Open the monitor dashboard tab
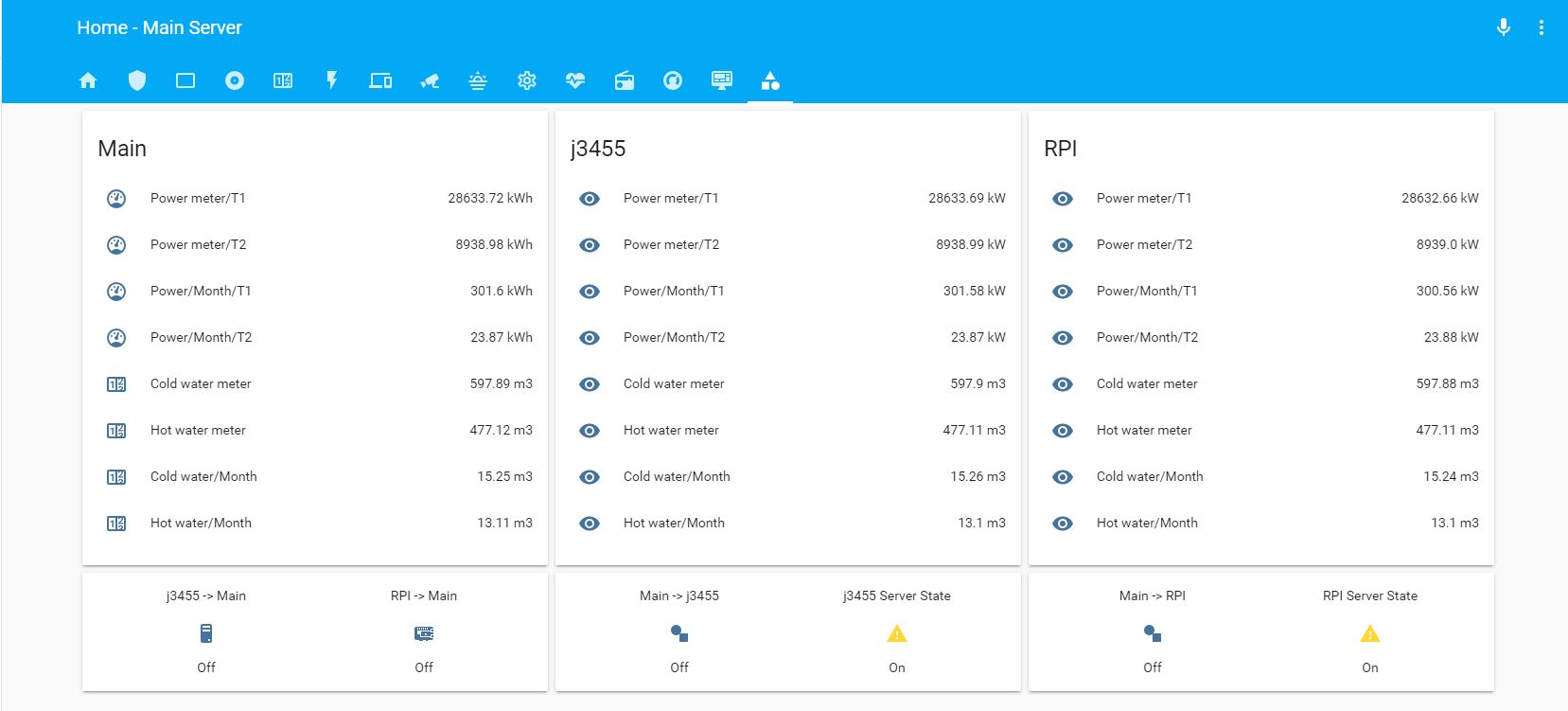Image resolution: width=1568 pixels, height=711 pixels. (x=722, y=80)
